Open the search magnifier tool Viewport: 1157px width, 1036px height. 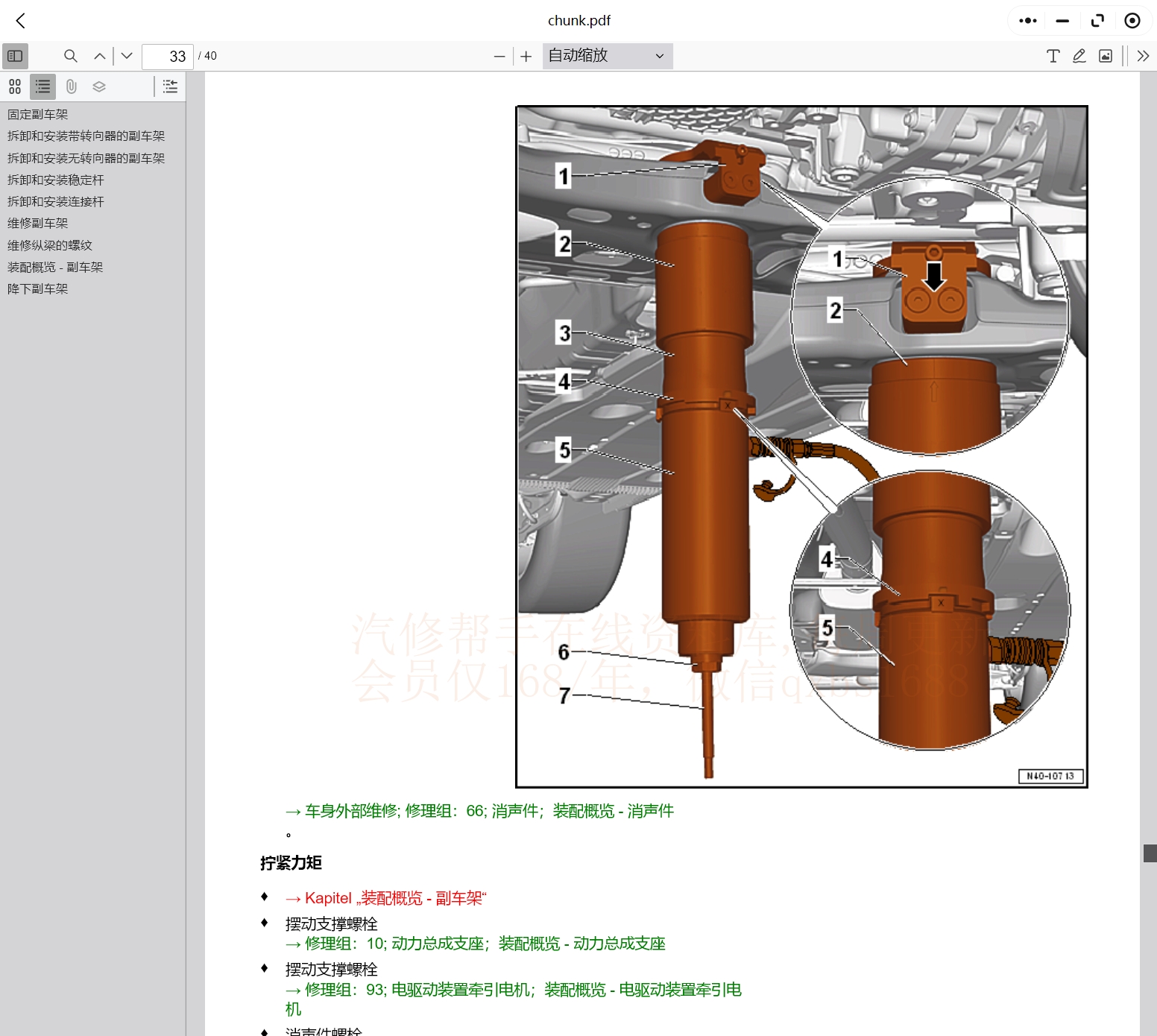coord(71,56)
